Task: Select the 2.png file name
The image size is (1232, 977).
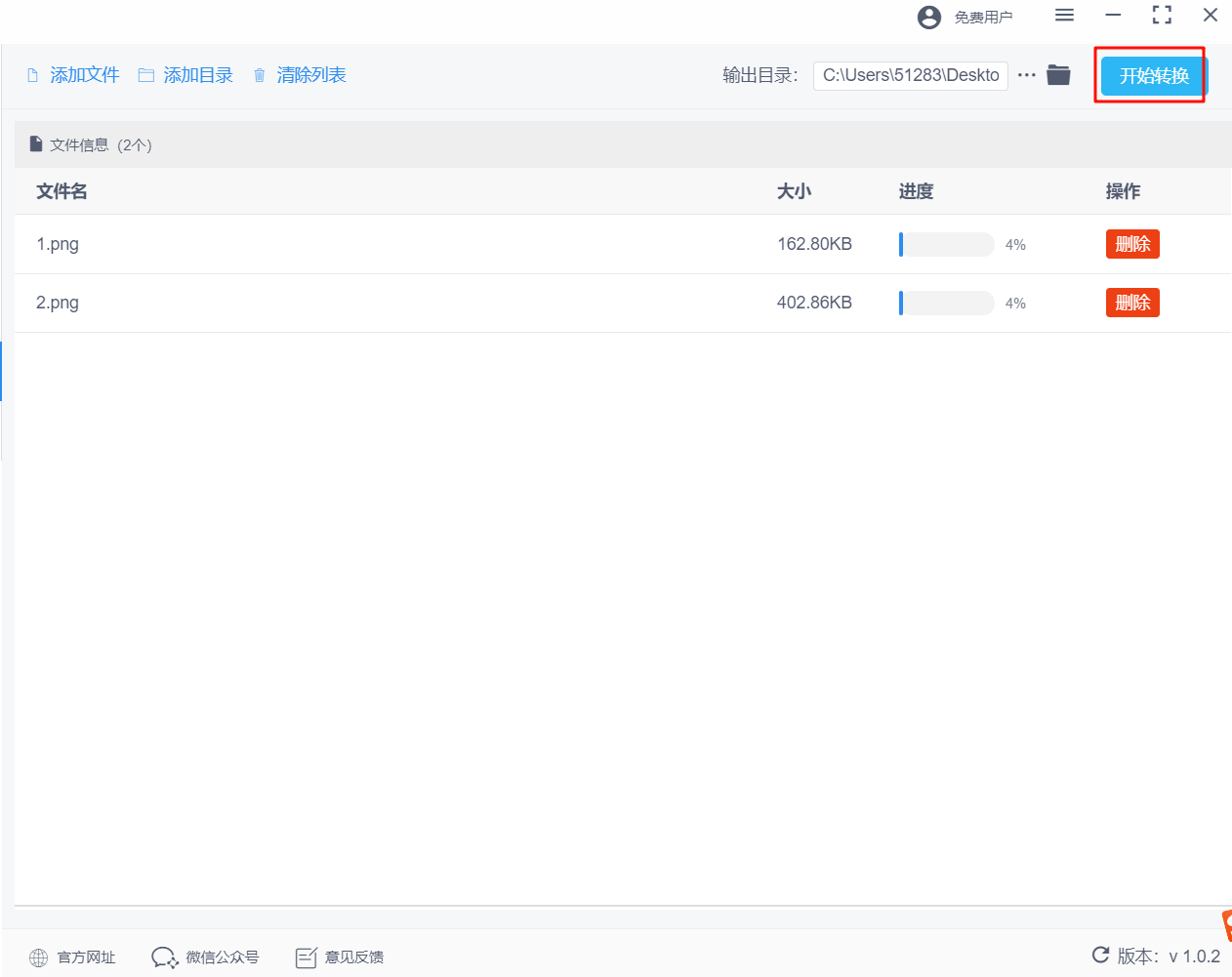Action: [x=58, y=303]
